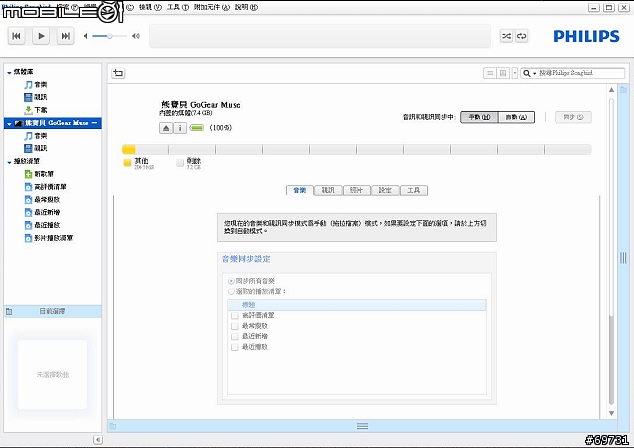
Task: Open the 最近播放 playlist in the sidebar
Action: click(x=42, y=225)
